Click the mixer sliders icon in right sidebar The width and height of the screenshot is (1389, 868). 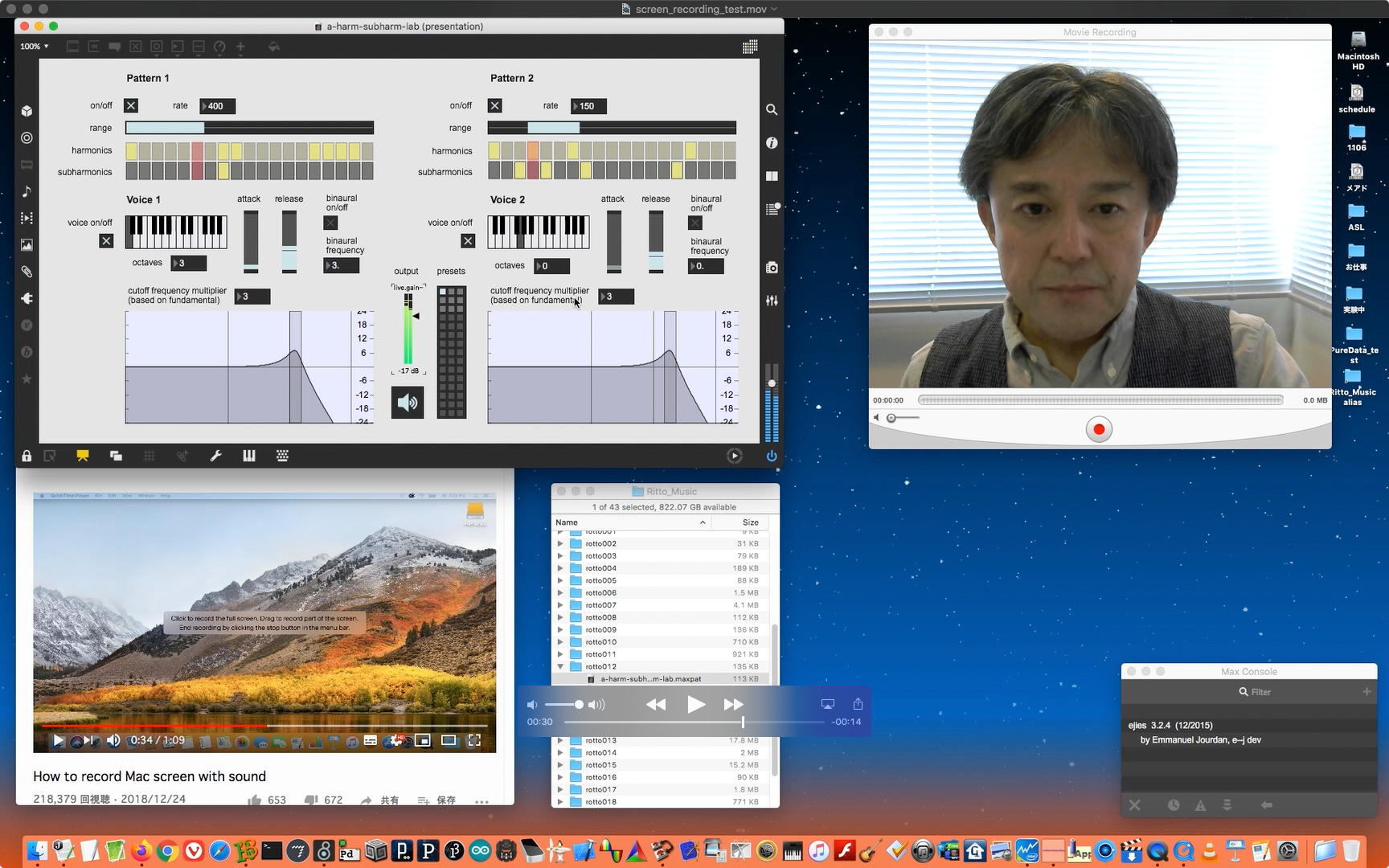pyautogui.click(x=772, y=301)
